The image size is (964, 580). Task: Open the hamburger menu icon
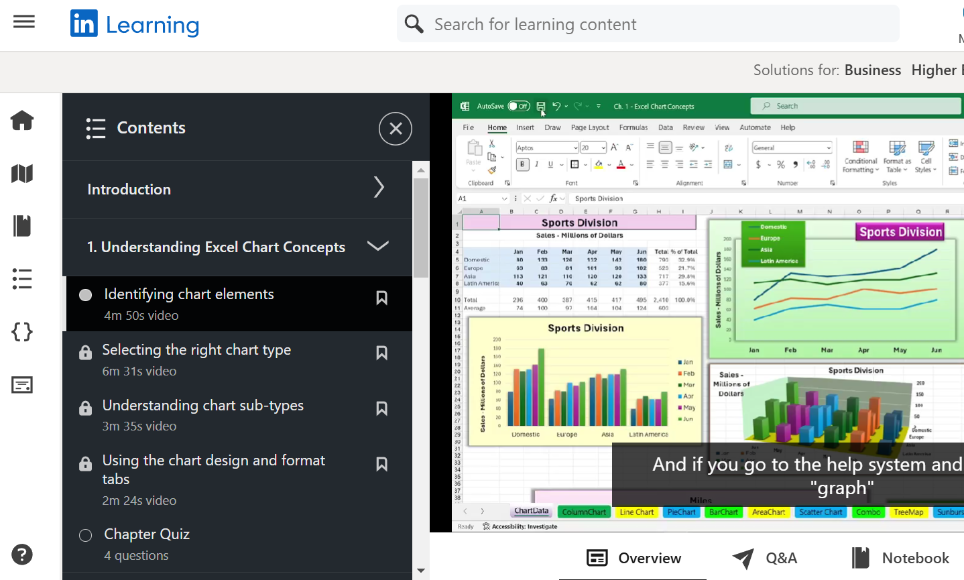[24, 22]
